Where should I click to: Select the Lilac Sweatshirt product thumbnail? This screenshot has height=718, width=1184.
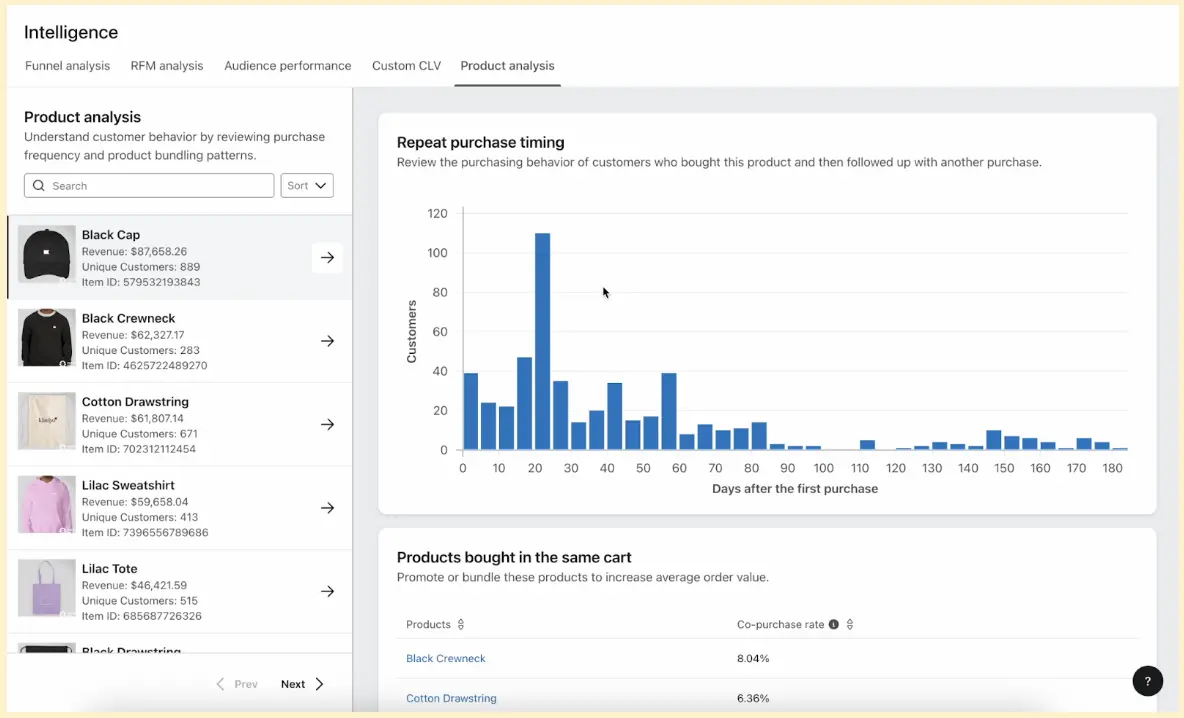(x=47, y=505)
